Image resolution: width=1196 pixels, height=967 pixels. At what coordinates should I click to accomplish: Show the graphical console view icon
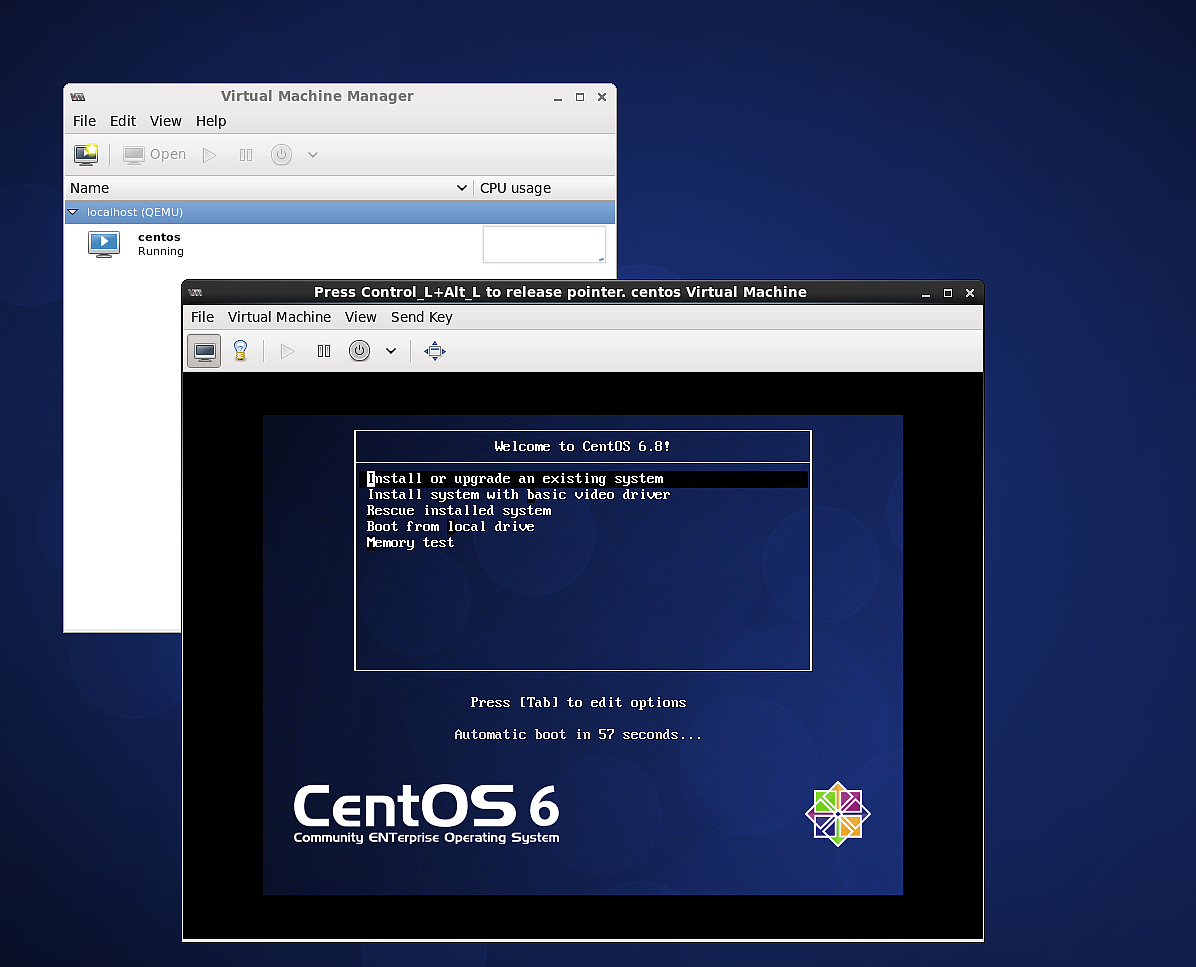point(204,351)
